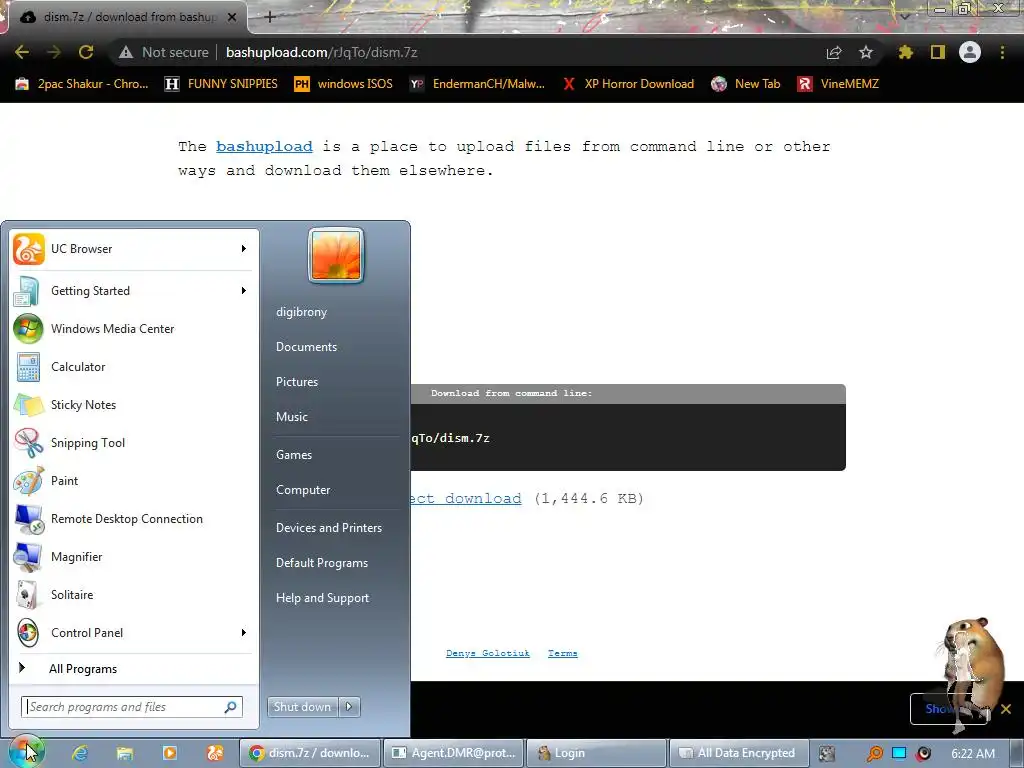Open Paint from Start menu
Screen dimensions: 1024x768
[x=133, y=481]
